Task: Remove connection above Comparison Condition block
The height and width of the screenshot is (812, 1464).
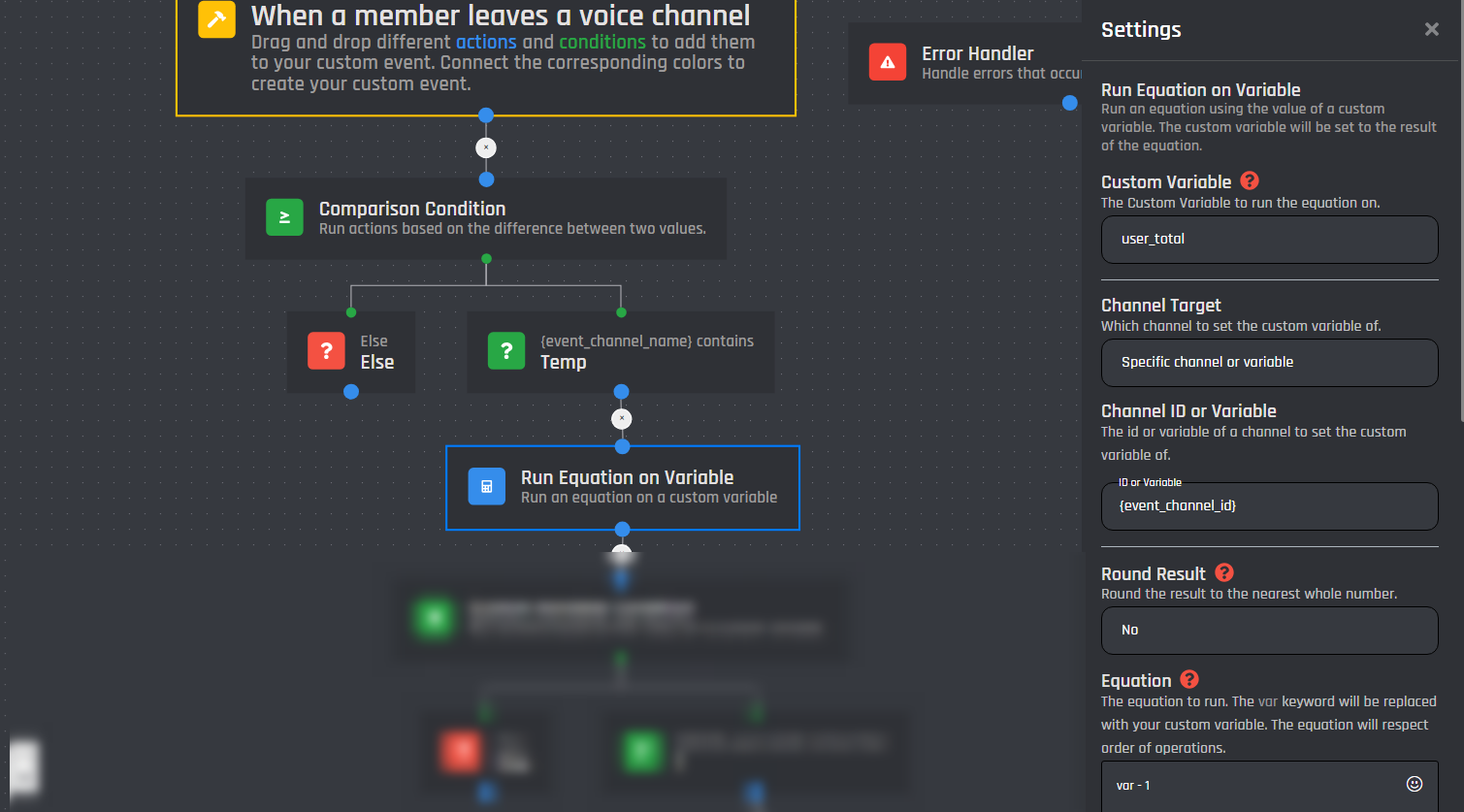Action: click(486, 147)
